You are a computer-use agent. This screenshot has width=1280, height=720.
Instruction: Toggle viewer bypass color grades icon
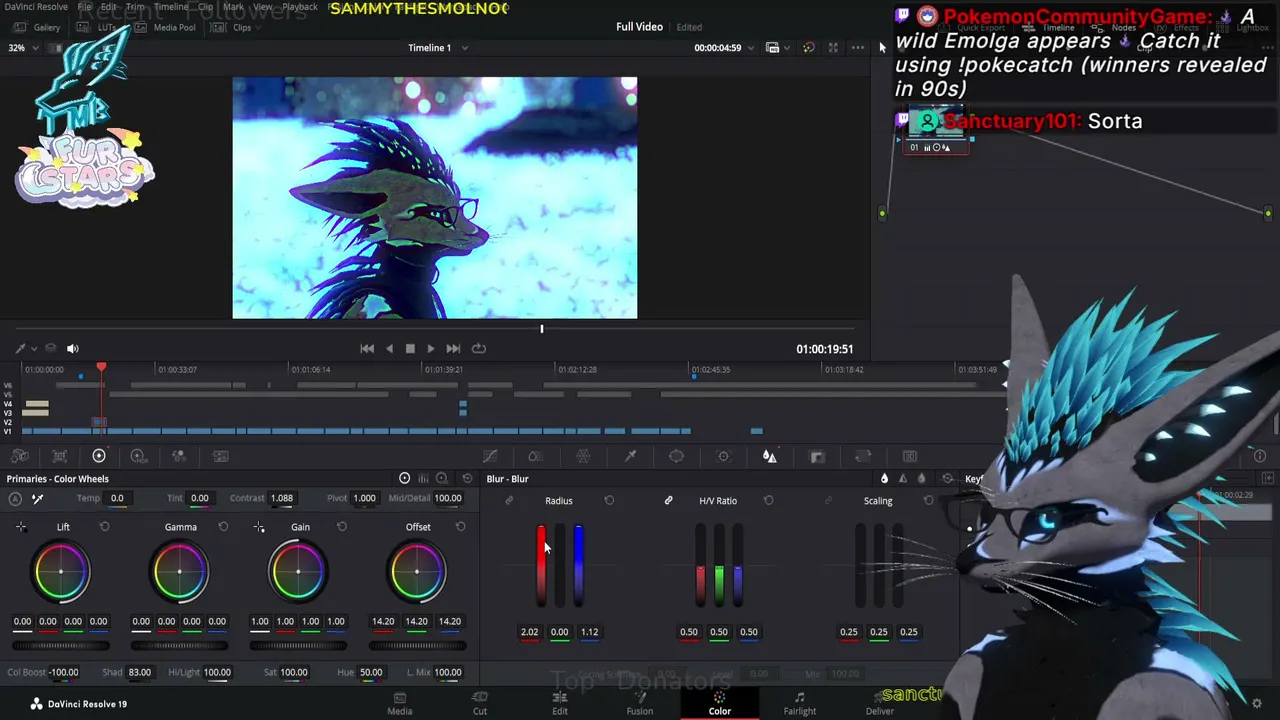tap(808, 48)
